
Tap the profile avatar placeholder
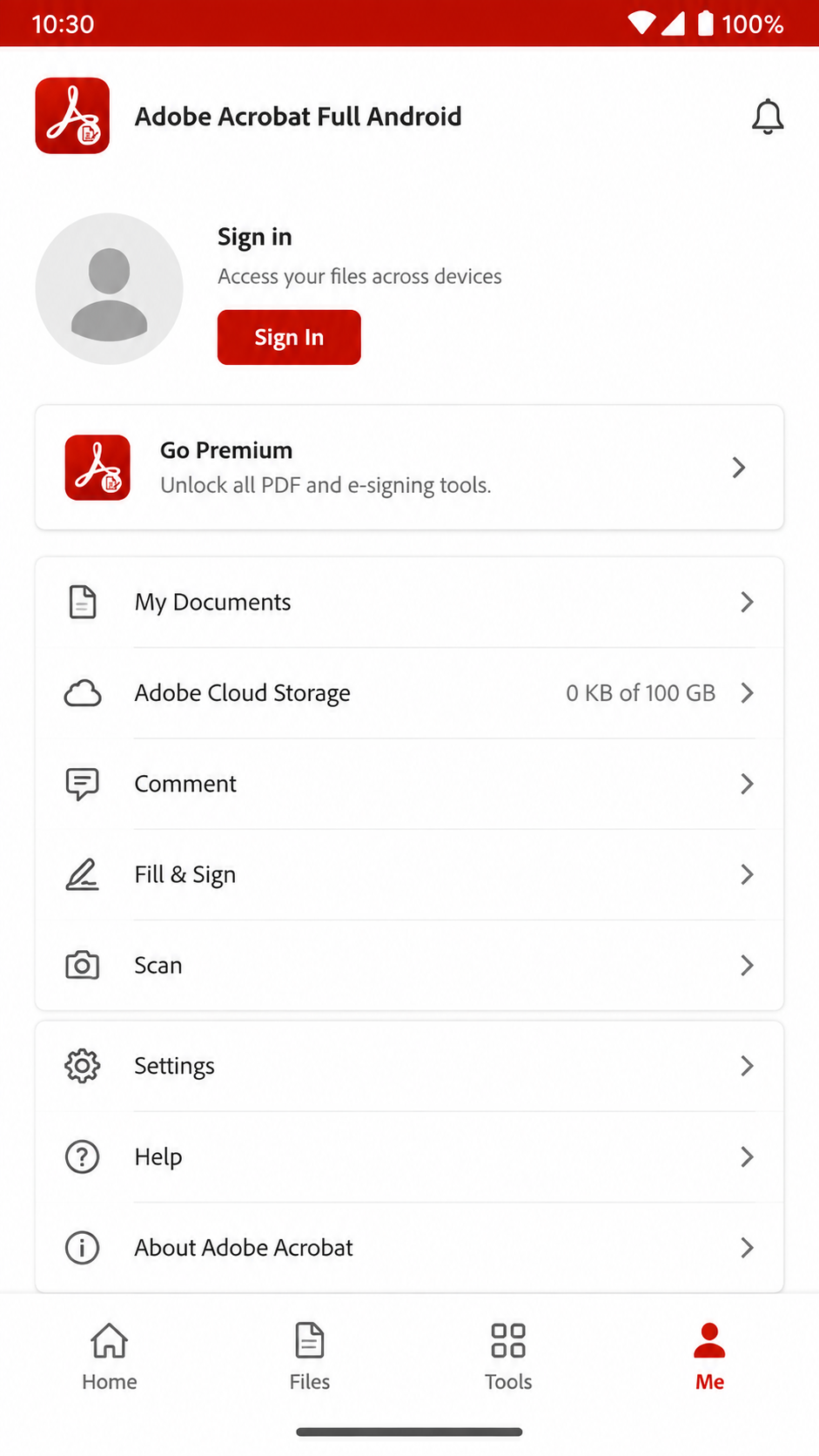[109, 288]
